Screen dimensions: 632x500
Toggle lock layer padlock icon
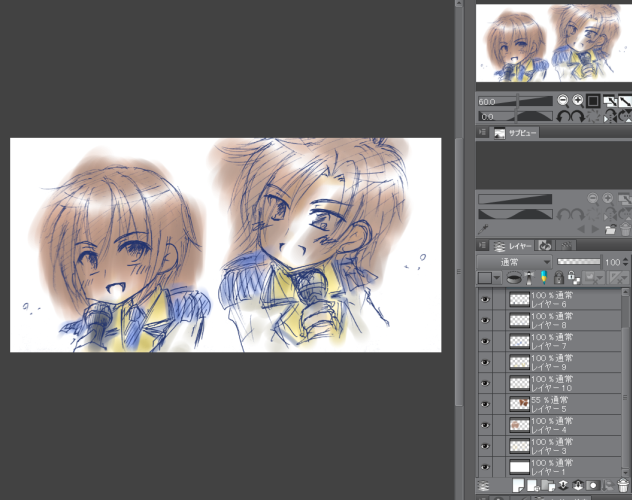click(x=559, y=278)
